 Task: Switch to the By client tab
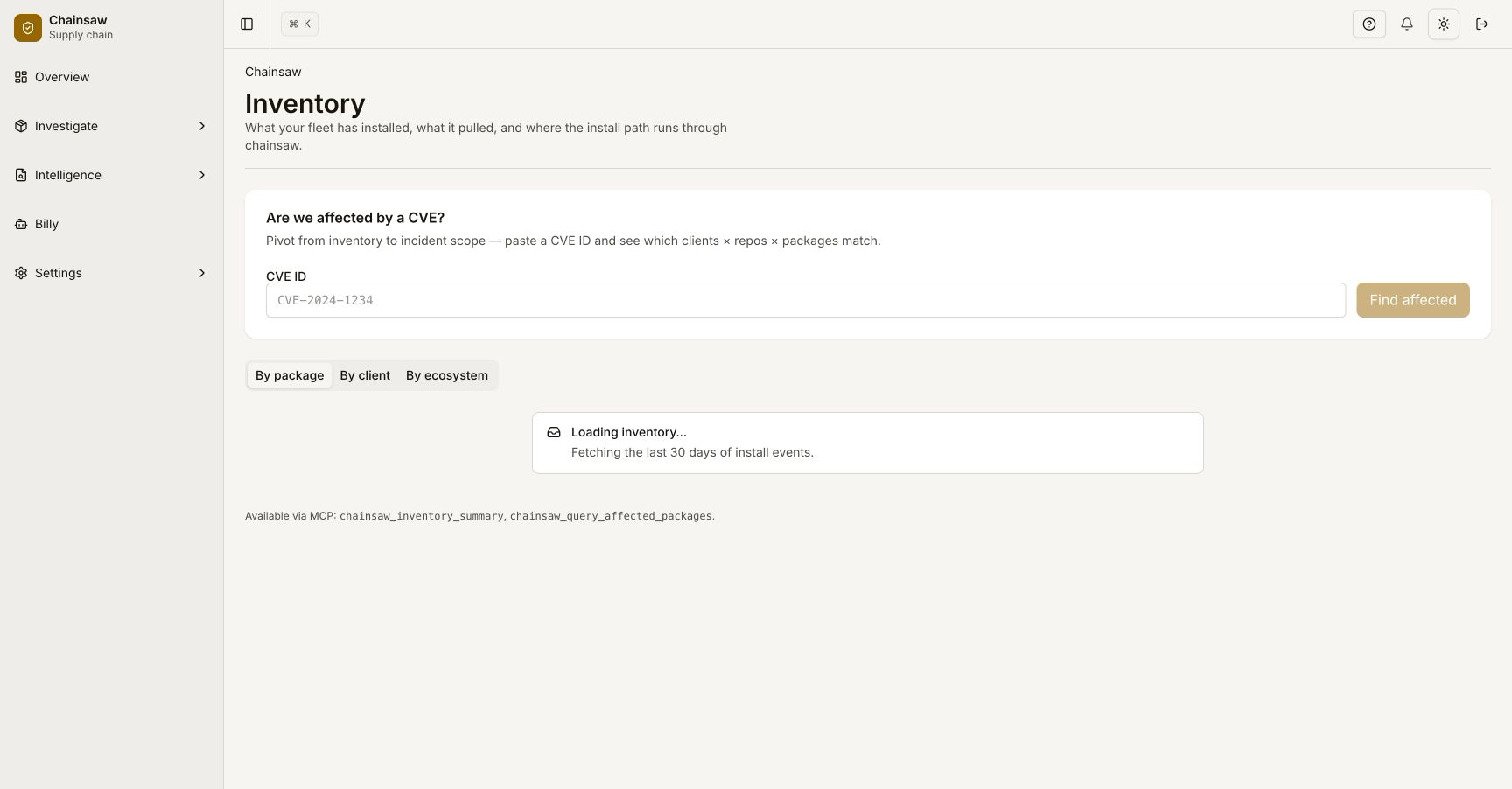[x=365, y=375]
